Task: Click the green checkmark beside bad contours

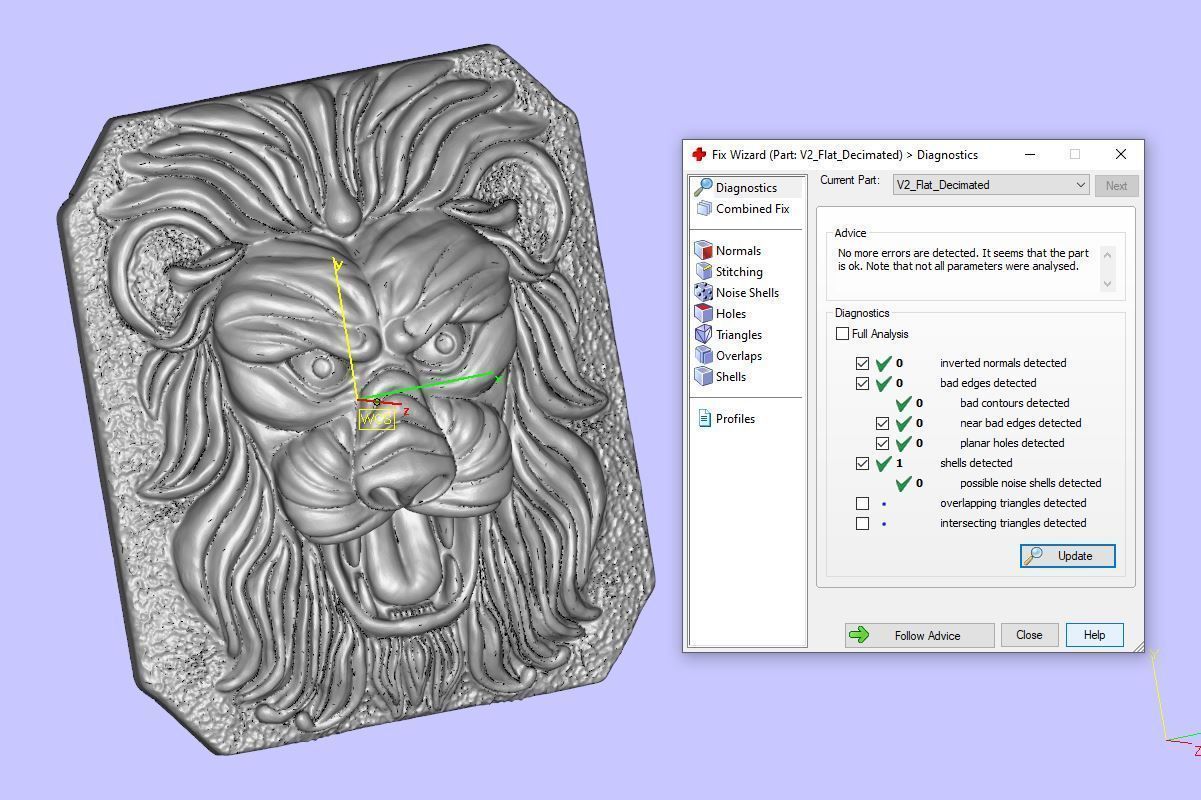Action: point(903,403)
